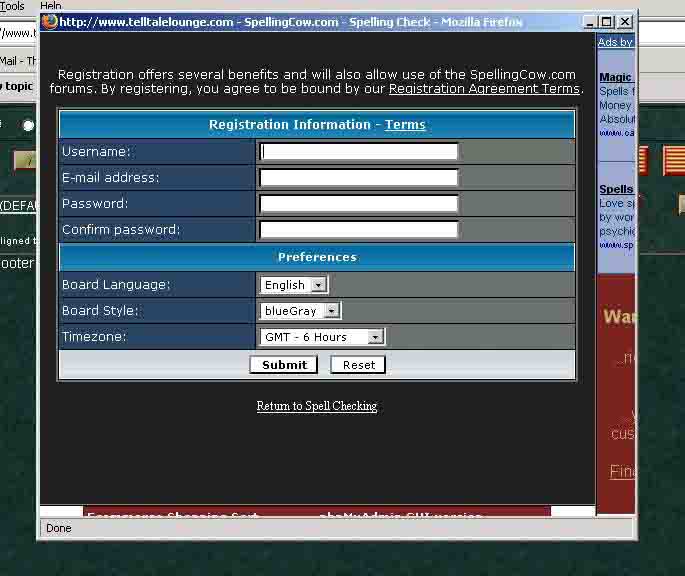Click the Confirm password: label

[121, 230]
